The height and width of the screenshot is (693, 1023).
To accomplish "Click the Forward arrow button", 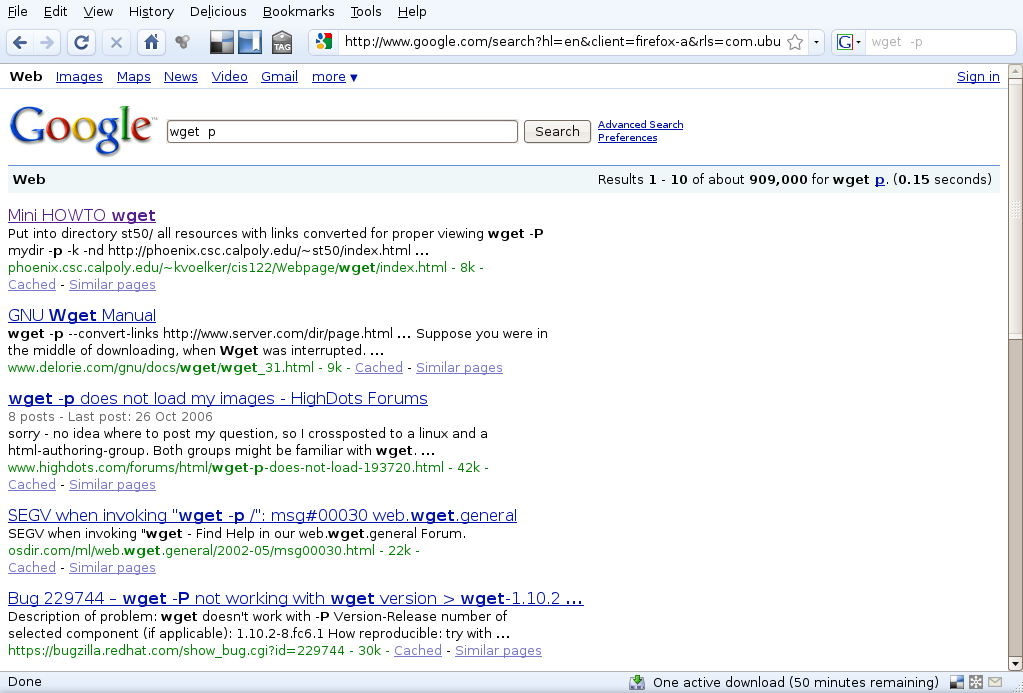I will tap(47, 42).
